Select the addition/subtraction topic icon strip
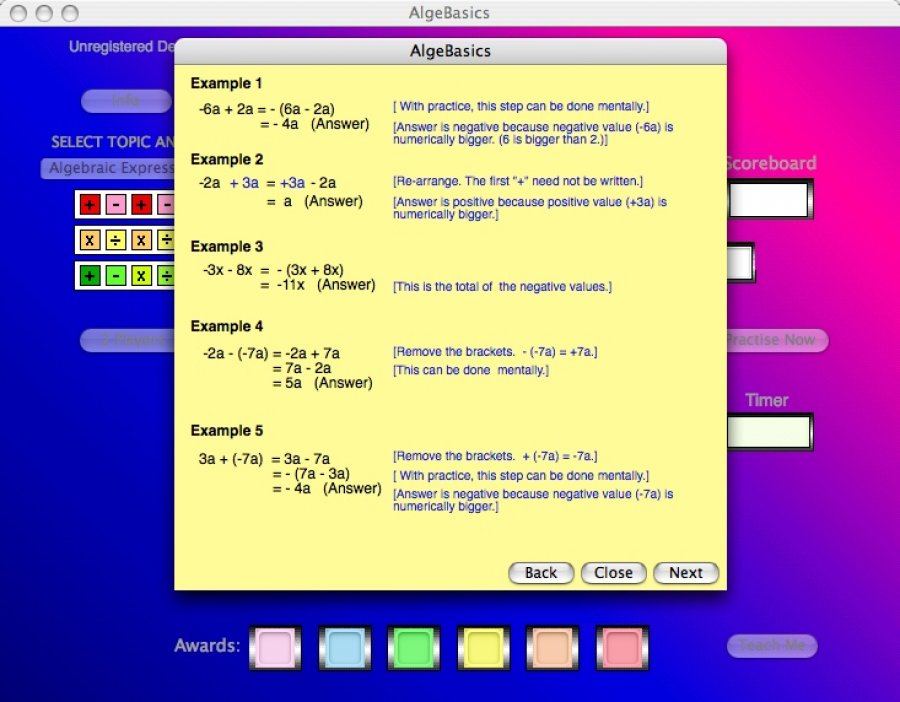Screen dimensions: 900x702 pyautogui.click(x=127, y=205)
